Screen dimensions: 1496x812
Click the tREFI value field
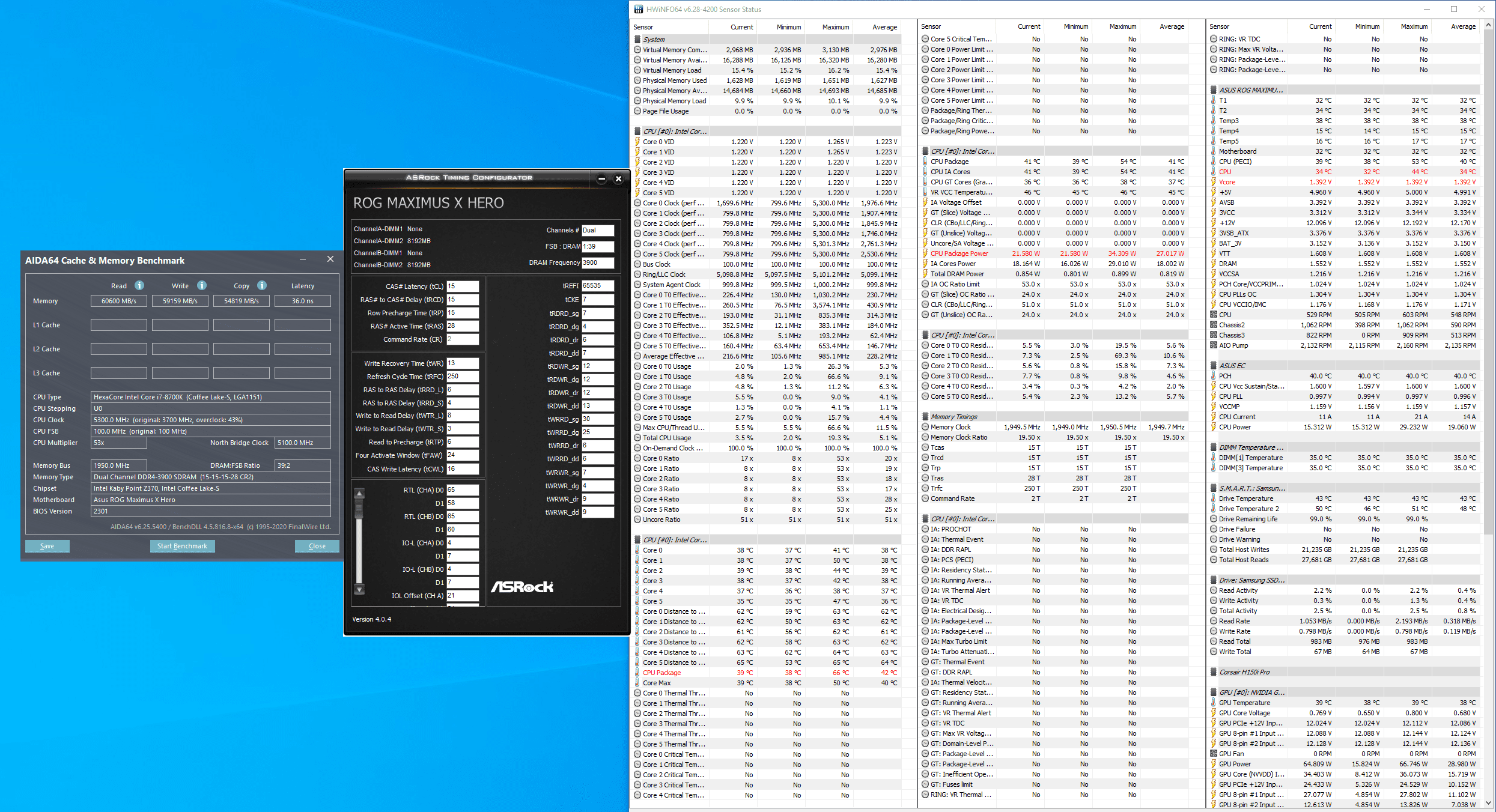click(598, 286)
